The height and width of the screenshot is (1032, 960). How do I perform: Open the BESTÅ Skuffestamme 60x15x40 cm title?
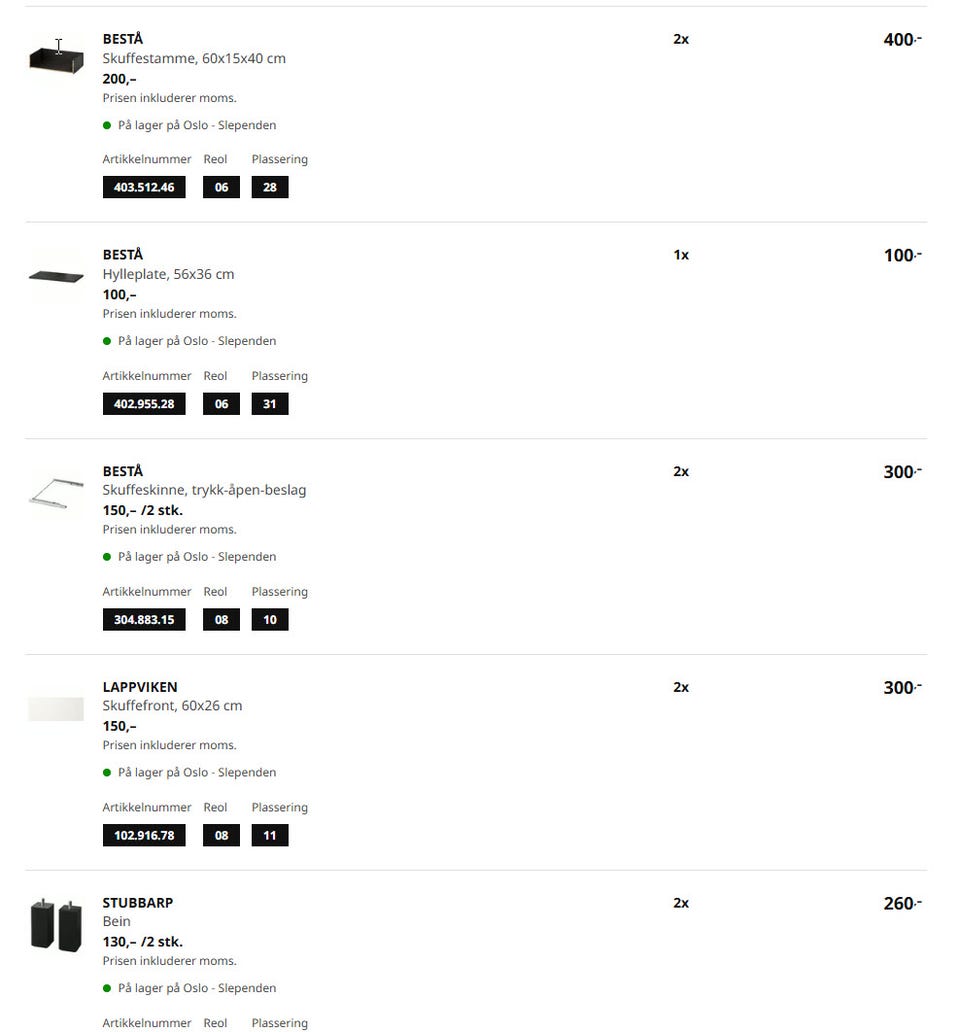(x=194, y=49)
